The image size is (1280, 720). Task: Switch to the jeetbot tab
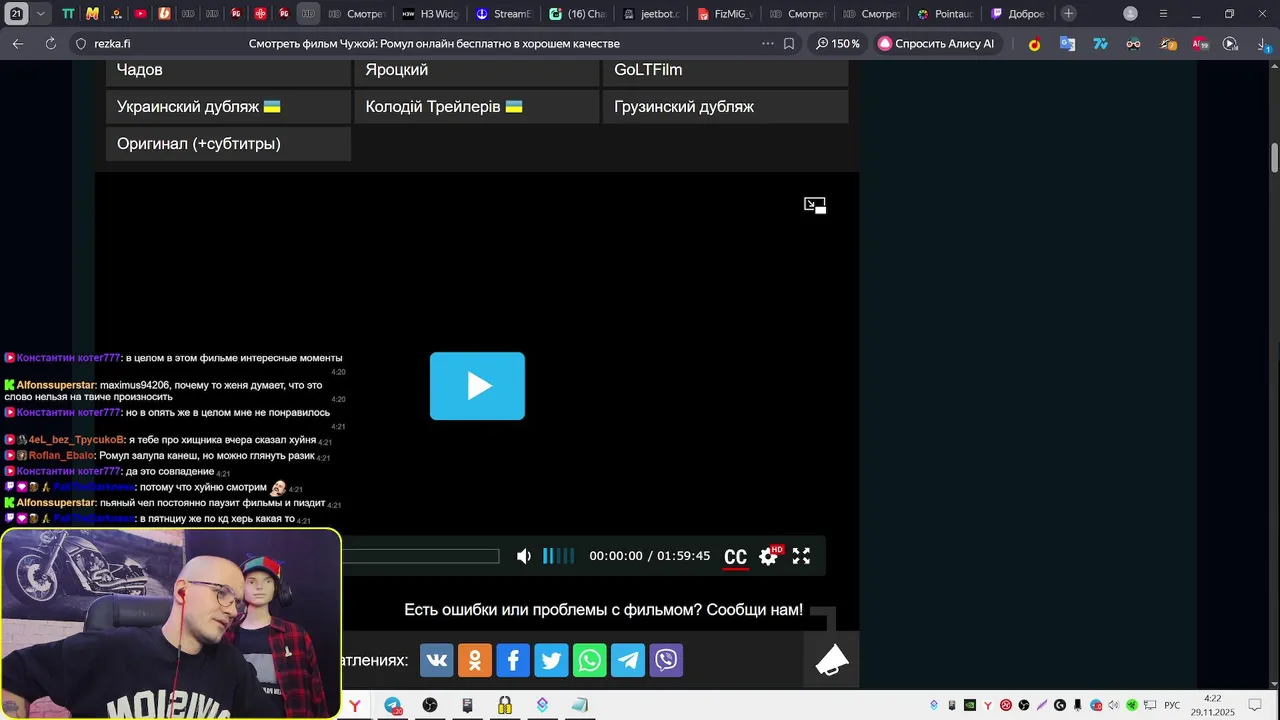coord(651,14)
